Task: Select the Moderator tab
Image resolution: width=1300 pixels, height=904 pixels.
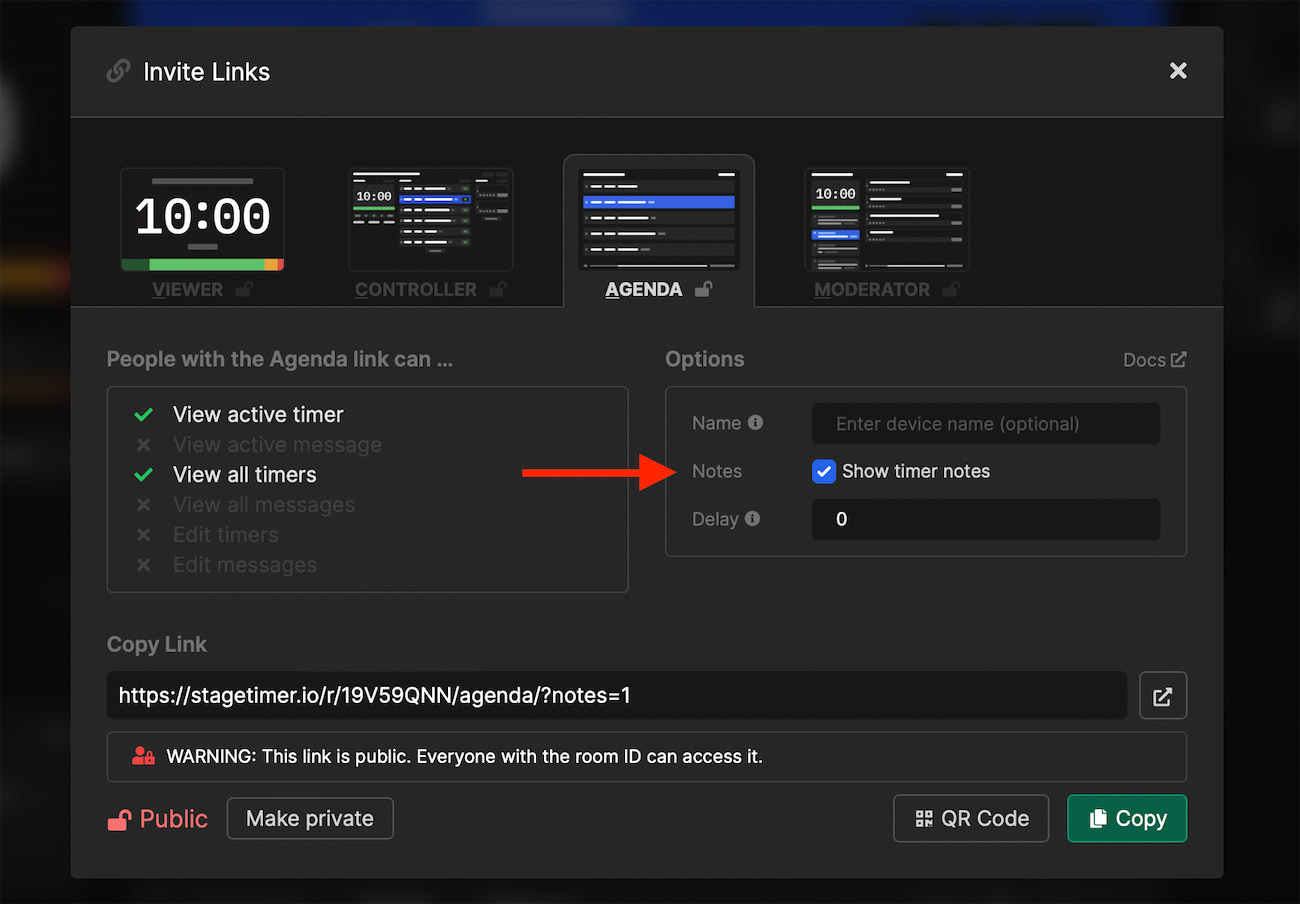Action: pyautogui.click(x=886, y=232)
